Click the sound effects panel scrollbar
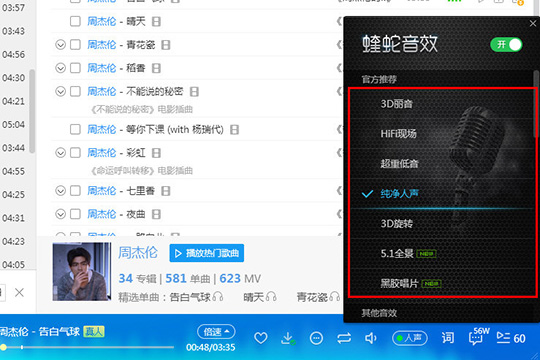The image size is (540, 360). pyautogui.click(x=536, y=104)
